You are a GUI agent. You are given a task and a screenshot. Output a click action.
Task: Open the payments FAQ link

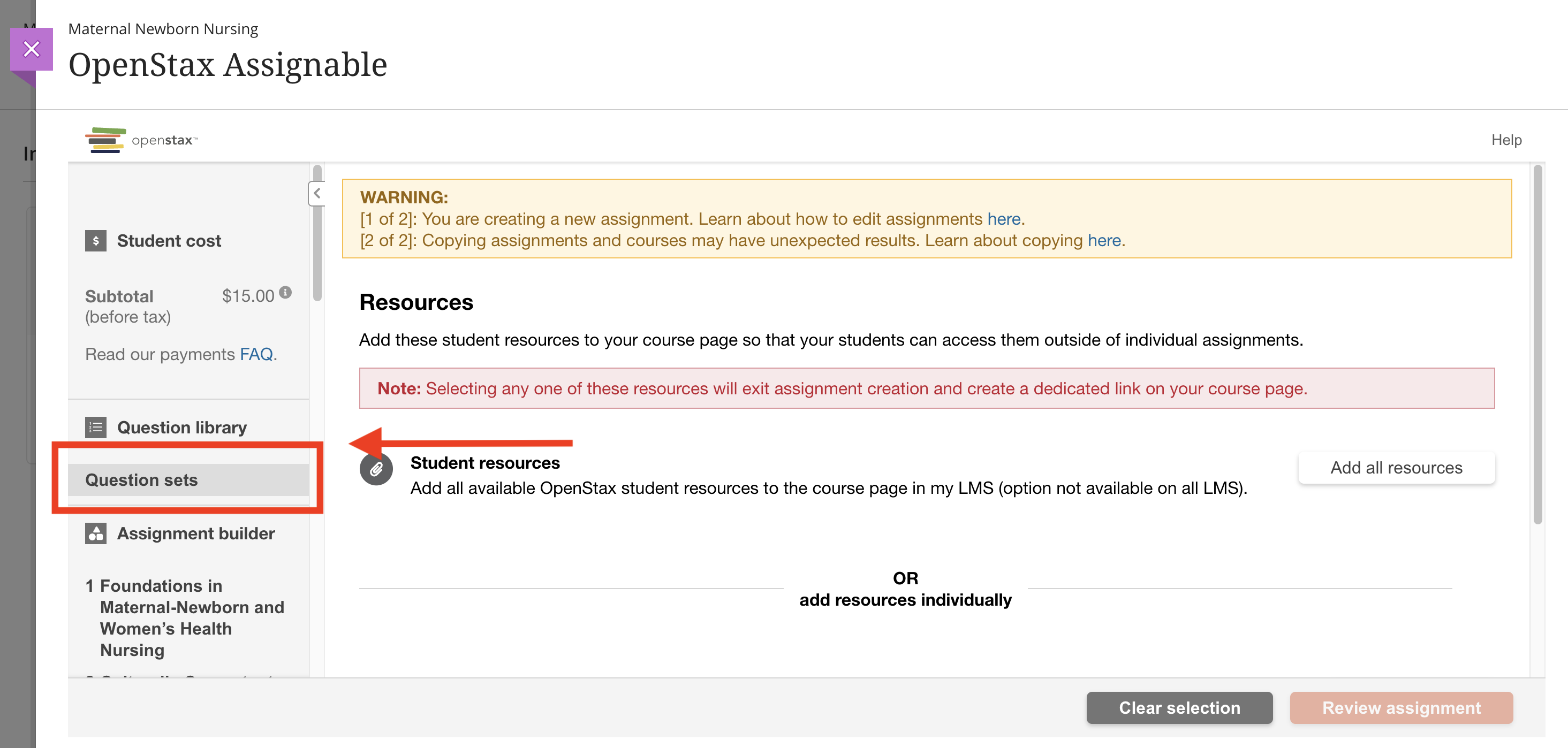(x=256, y=354)
